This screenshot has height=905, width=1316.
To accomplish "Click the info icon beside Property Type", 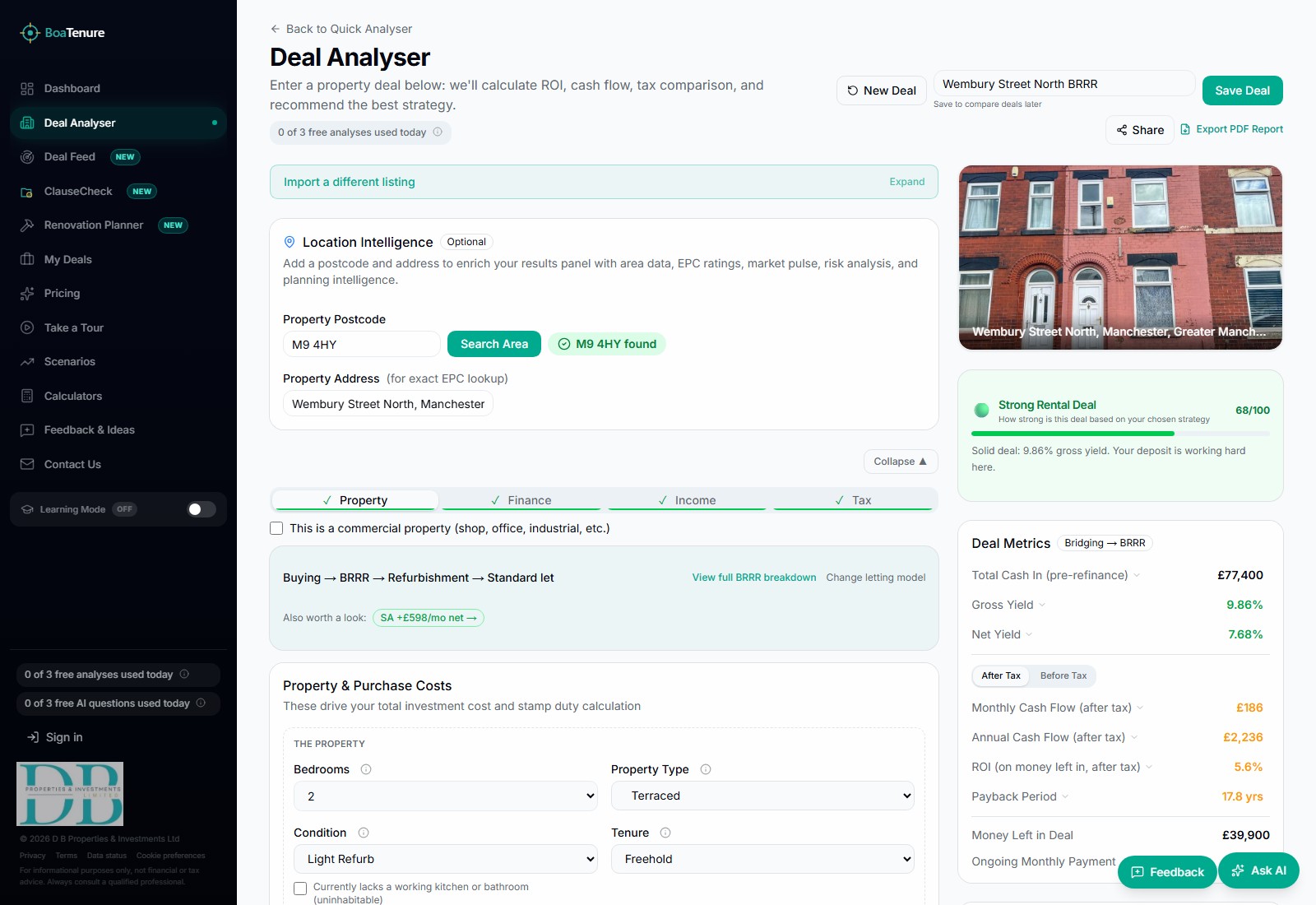I will coord(706,769).
